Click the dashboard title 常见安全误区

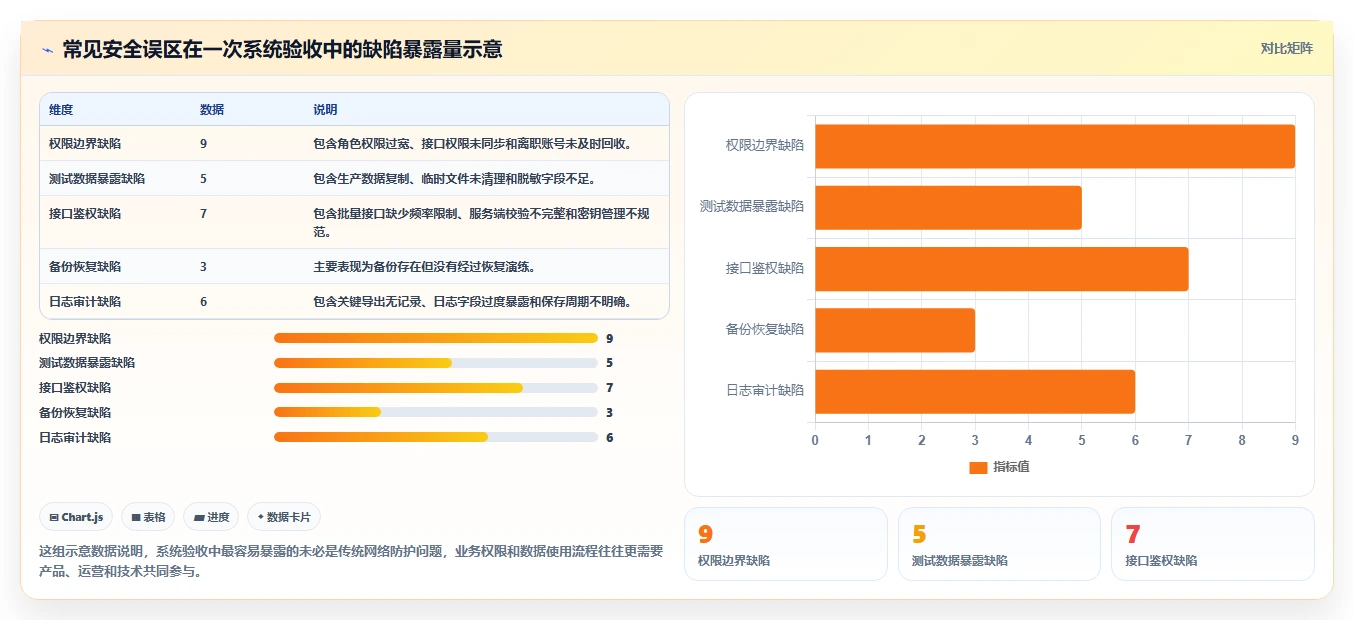(282, 49)
